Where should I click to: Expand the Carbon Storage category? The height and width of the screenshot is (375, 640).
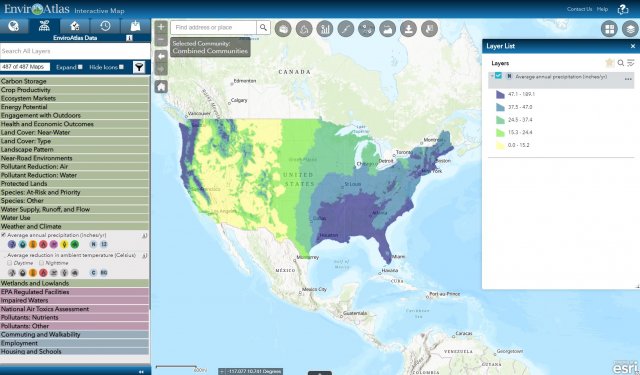coord(75,81)
